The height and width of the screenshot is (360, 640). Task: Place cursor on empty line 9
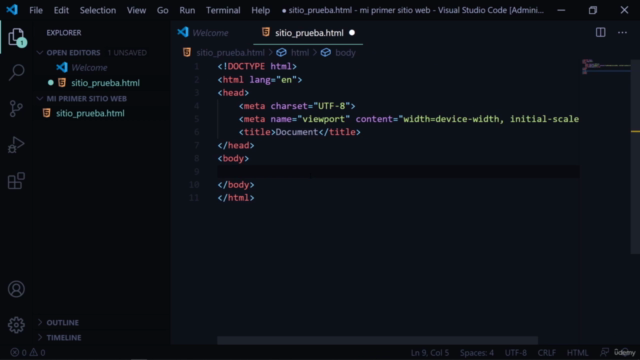[398, 171]
